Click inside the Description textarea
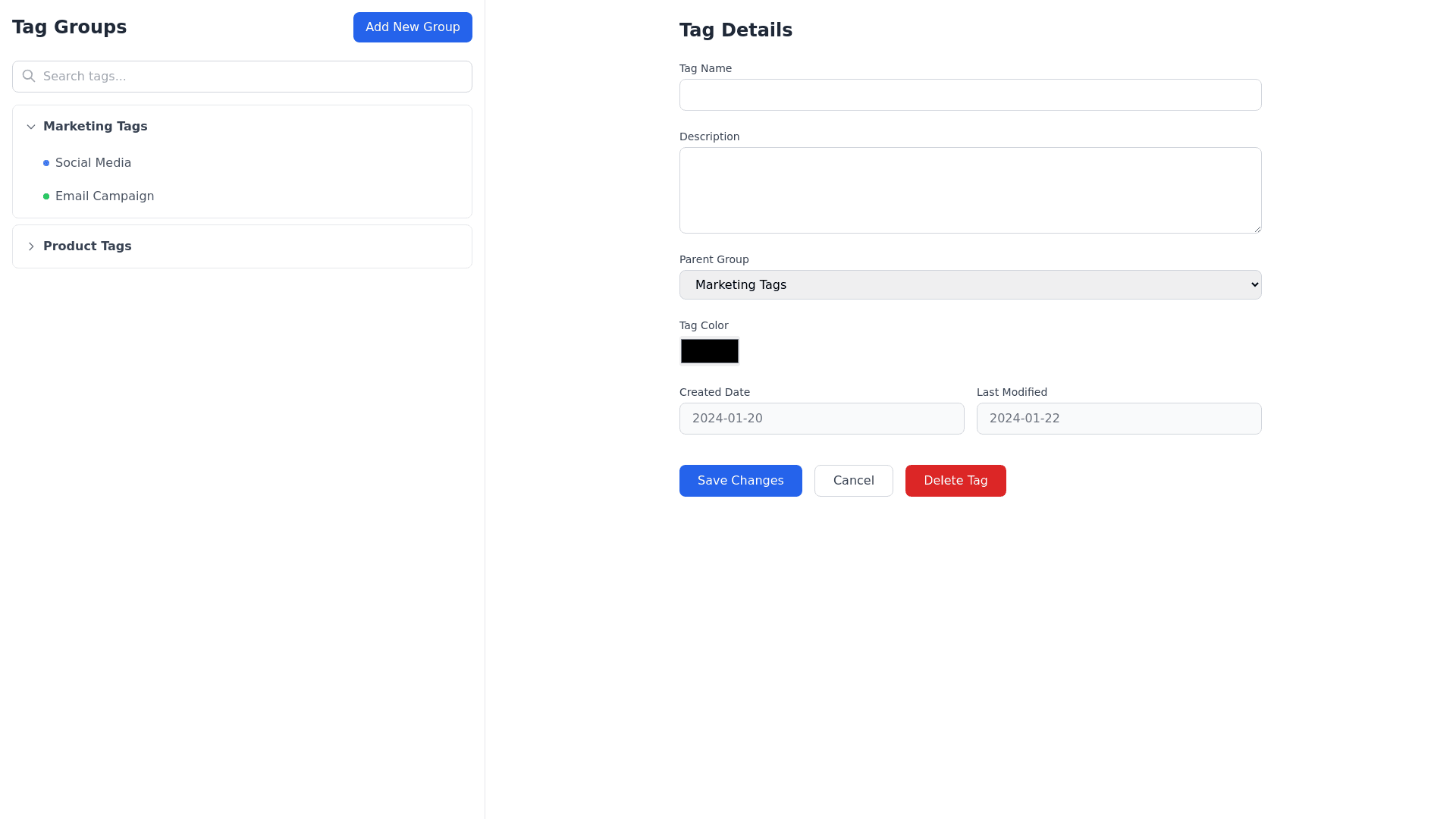Image resolution: width=1456 pixels, height=819 pixels. [x=970, y=190]
